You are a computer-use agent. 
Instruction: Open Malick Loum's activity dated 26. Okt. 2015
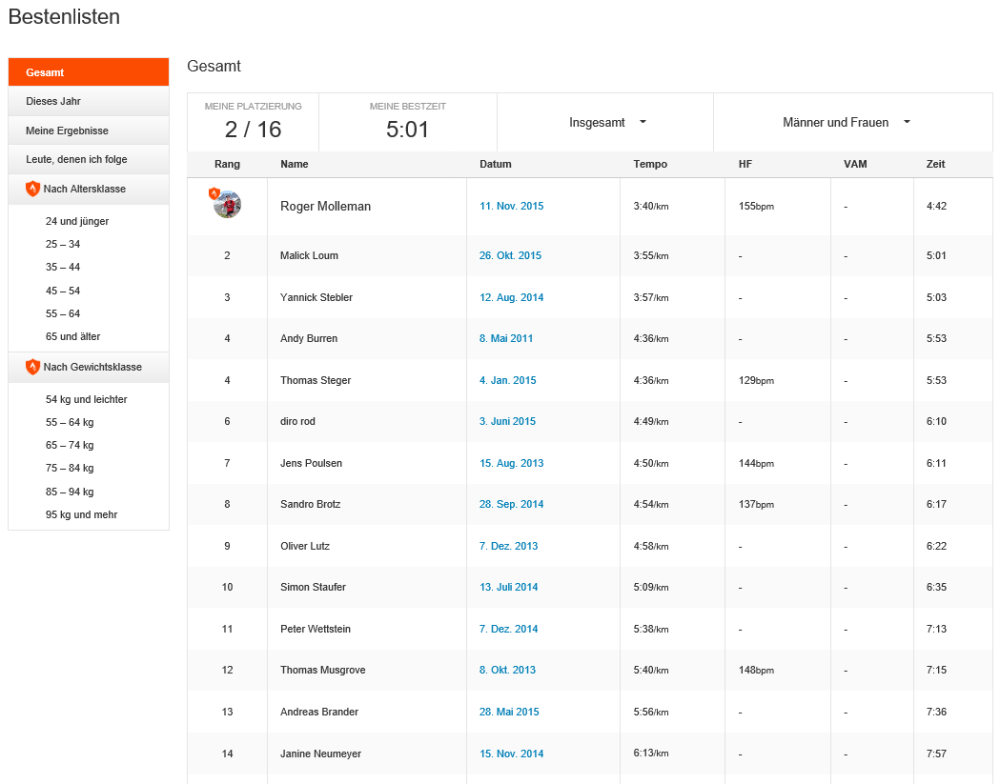pyautogui.click(x=512, y=255)
